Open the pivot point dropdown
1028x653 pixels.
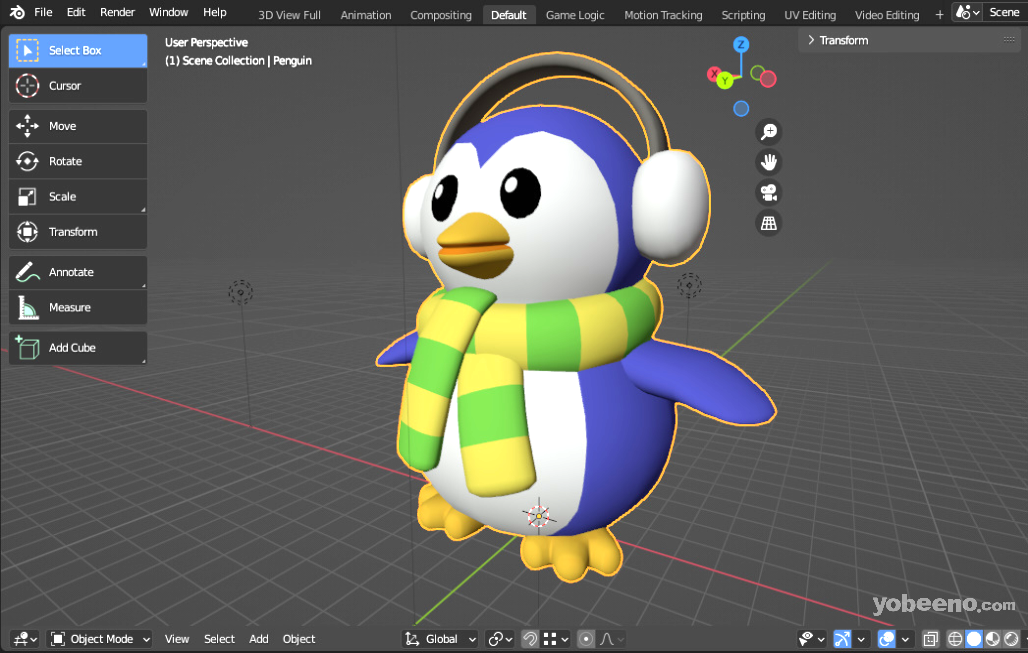500,639
